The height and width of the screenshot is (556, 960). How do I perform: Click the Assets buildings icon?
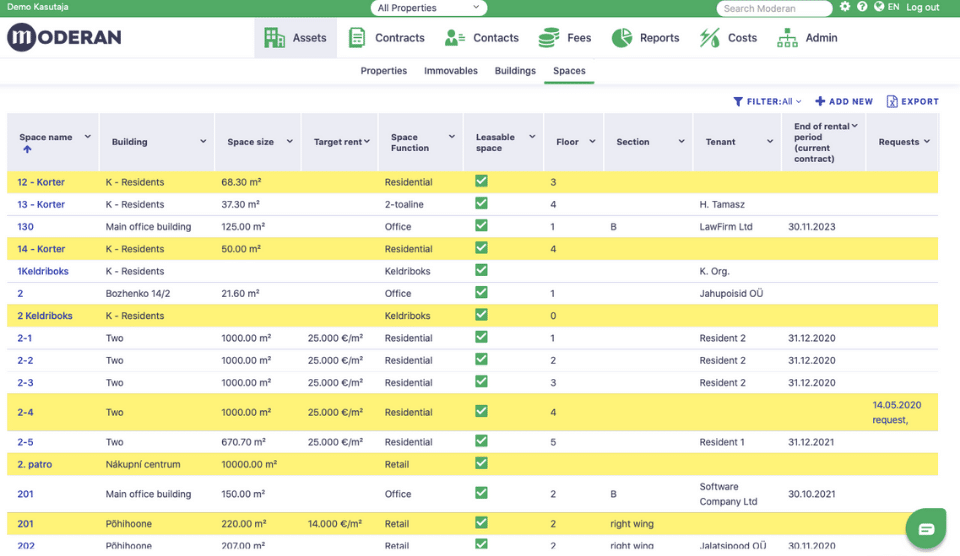pyautogui.click(x=274, y=37)
